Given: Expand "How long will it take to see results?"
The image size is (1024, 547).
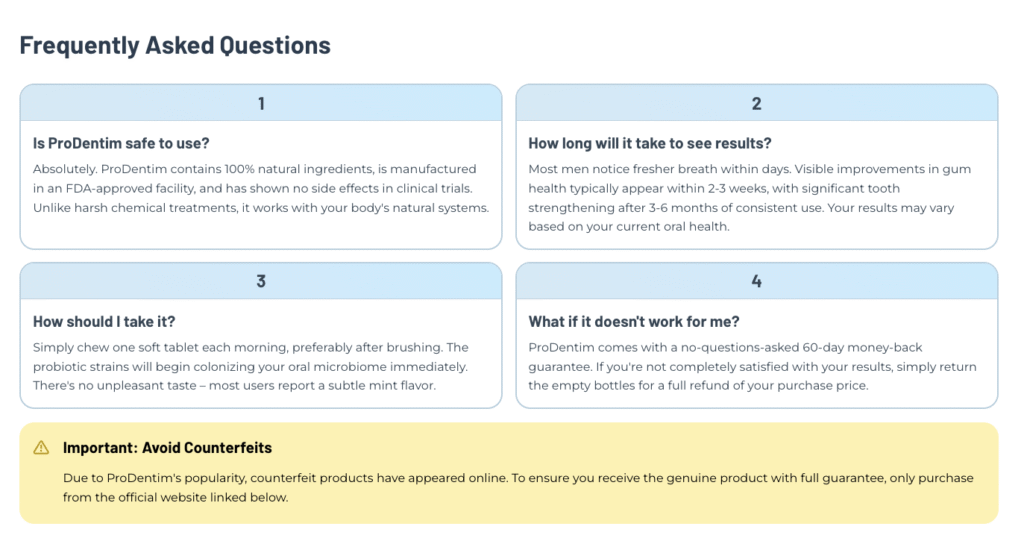Looking at the screenshot, I should (650, 143).
